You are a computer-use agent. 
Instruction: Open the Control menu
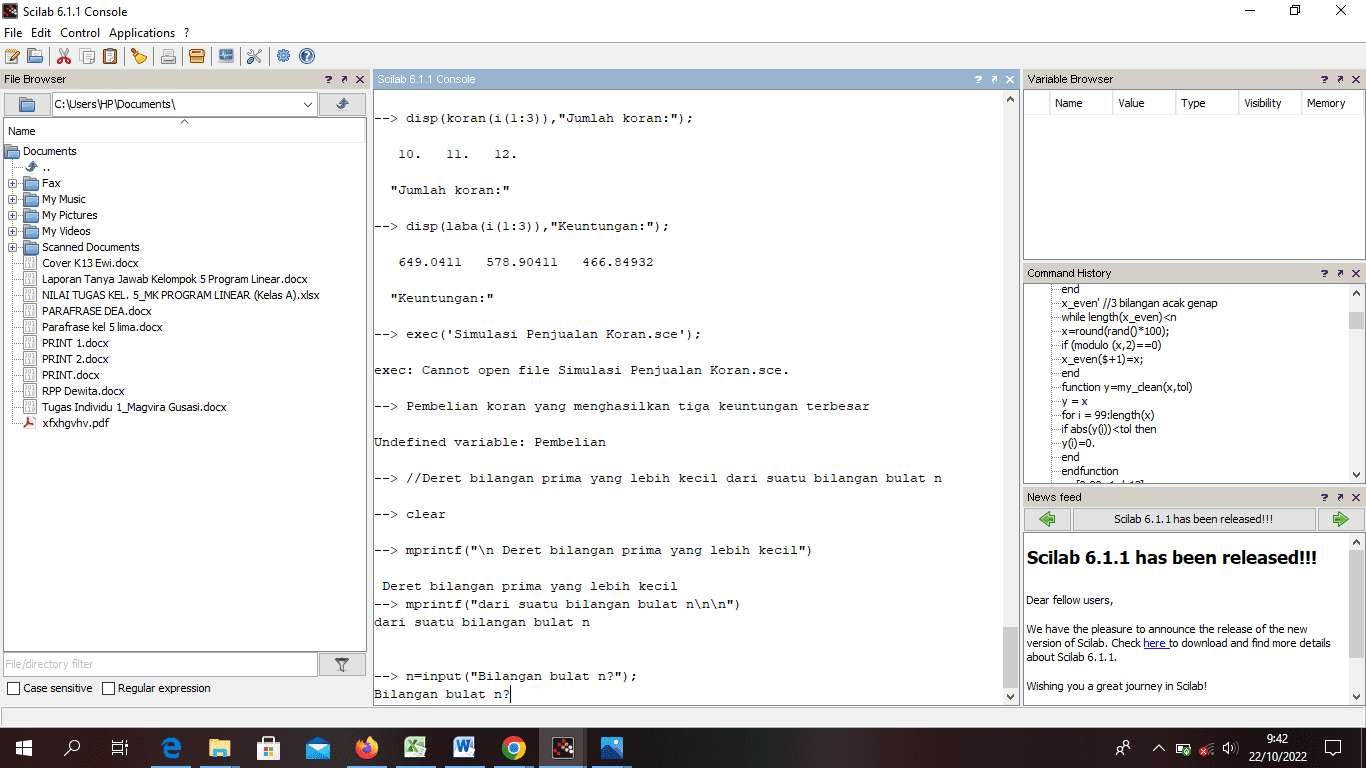[x=80, y=33]
